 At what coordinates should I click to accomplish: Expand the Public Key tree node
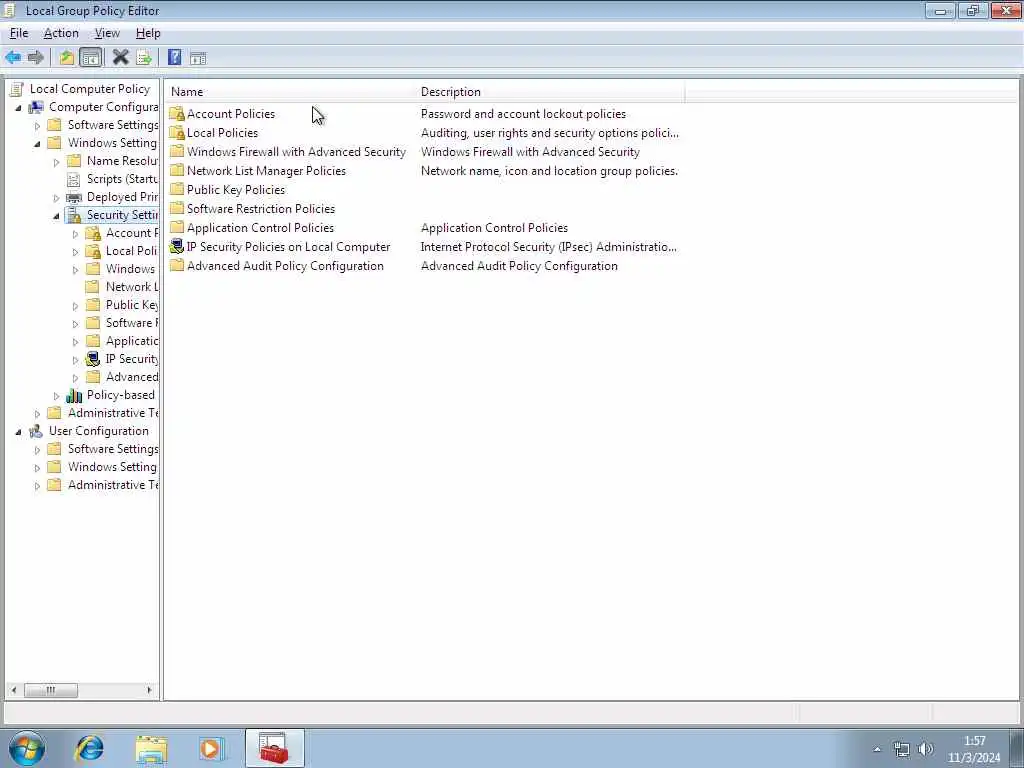point(75,306)
